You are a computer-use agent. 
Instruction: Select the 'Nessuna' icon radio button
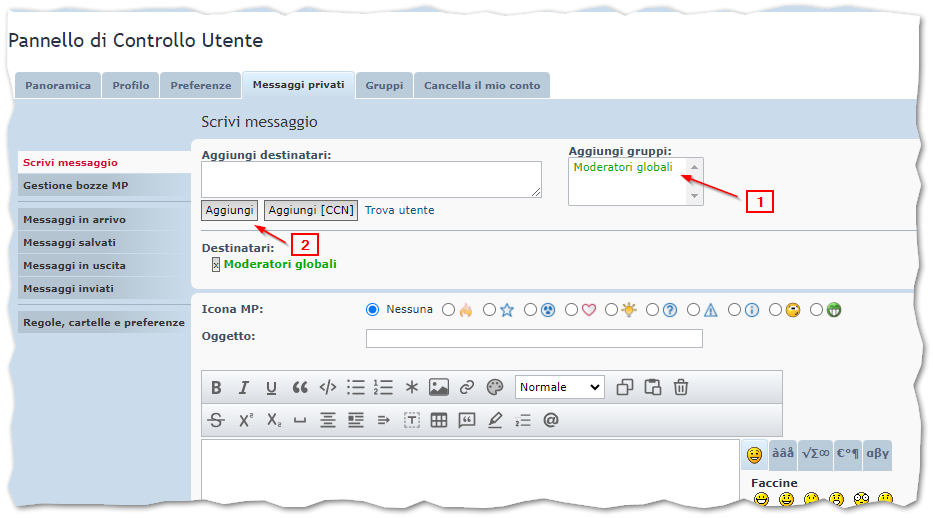coord(374,310)
